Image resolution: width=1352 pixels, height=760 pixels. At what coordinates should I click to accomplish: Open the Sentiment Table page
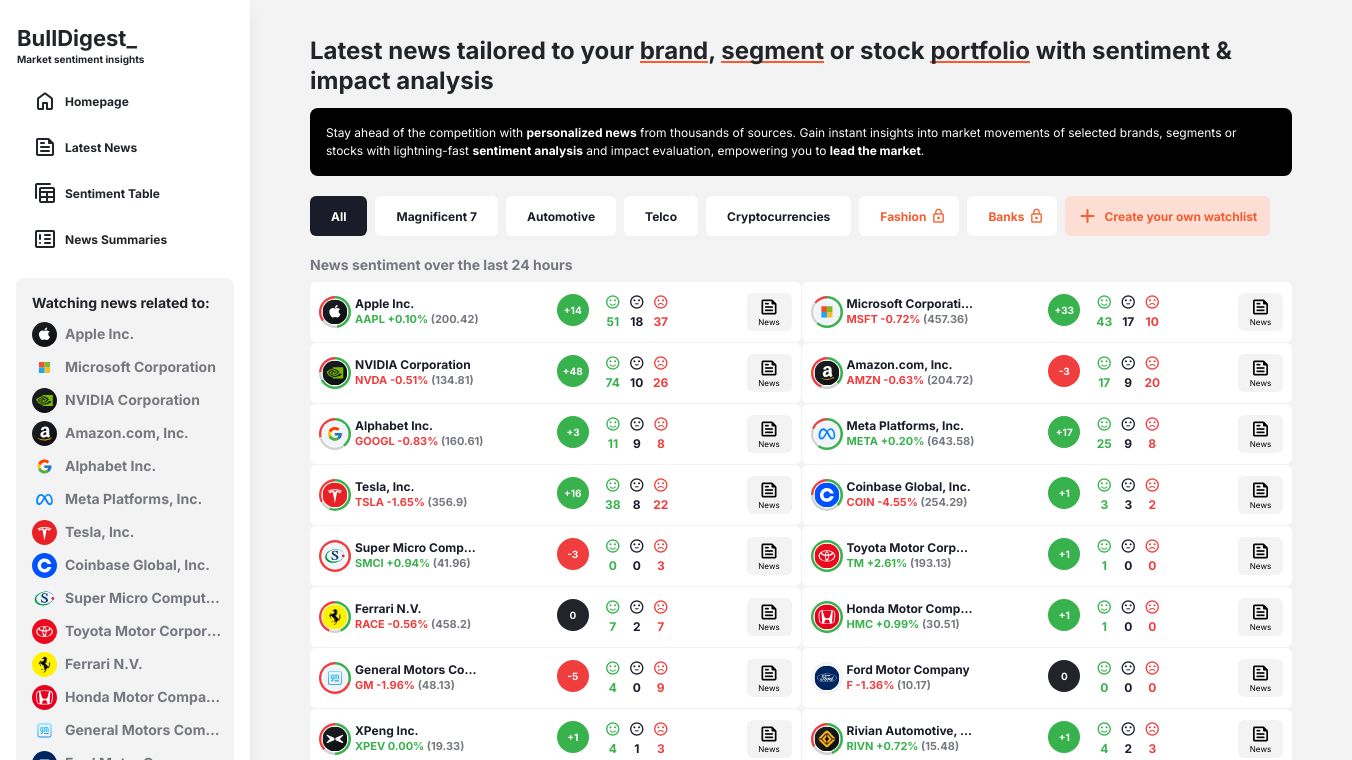pos(111,194)
